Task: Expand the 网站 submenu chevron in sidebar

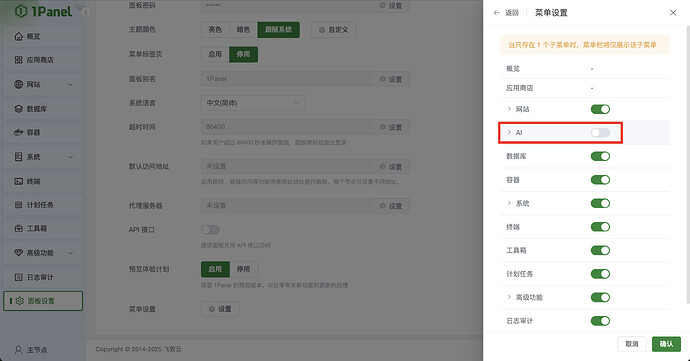Action: tap(70, 85)
